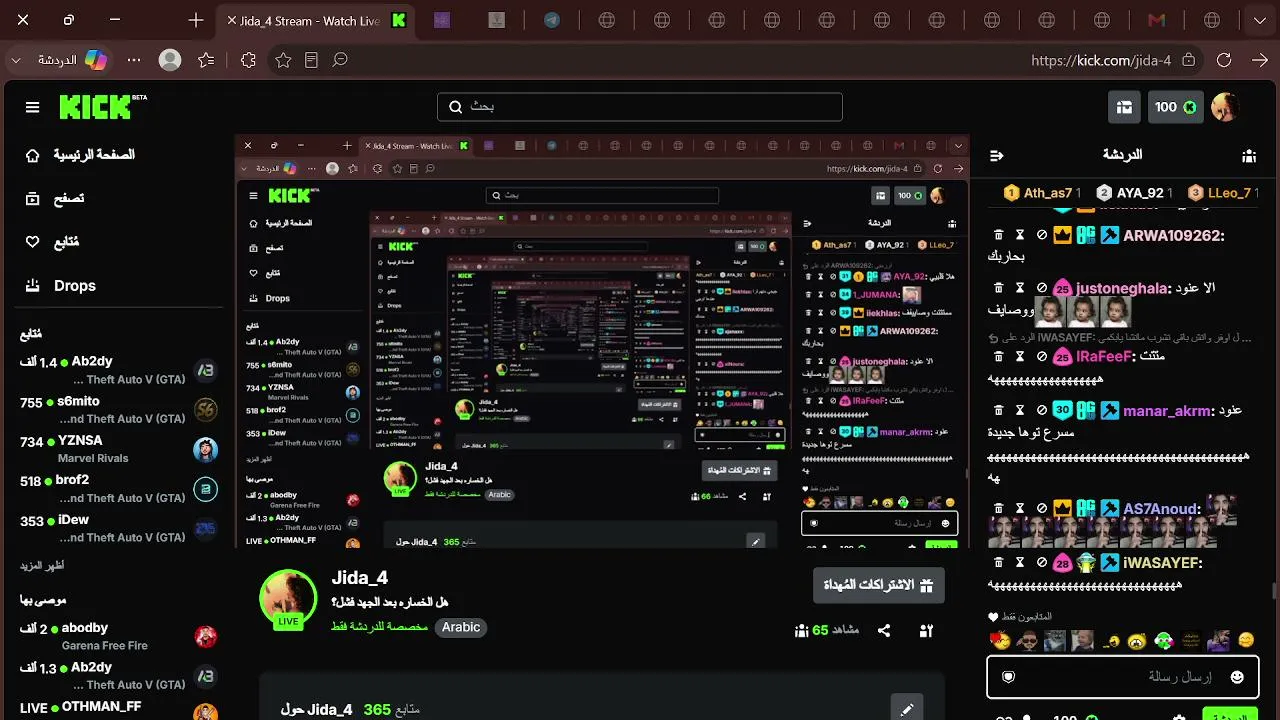The width and height of the screenshot is (1280, 720).
Task: Delete ARWA109262's message with the trash icon
Action: click(x=998, y=236)
